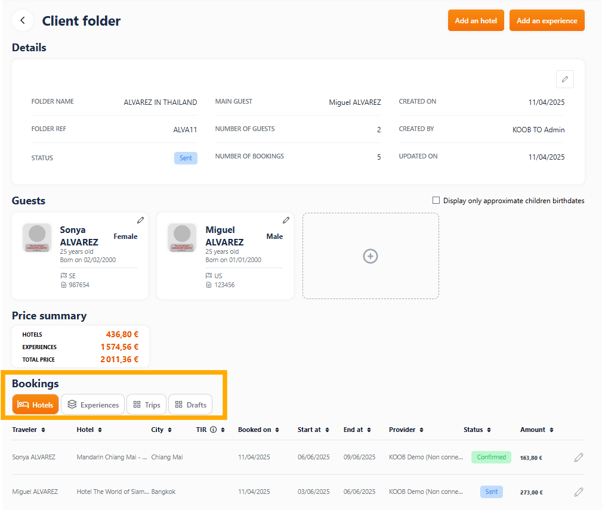Click Sonya ALVAREZ's profile photo
Image resolution: width=602 pixels, height=510 pixels.
[37, 237]
